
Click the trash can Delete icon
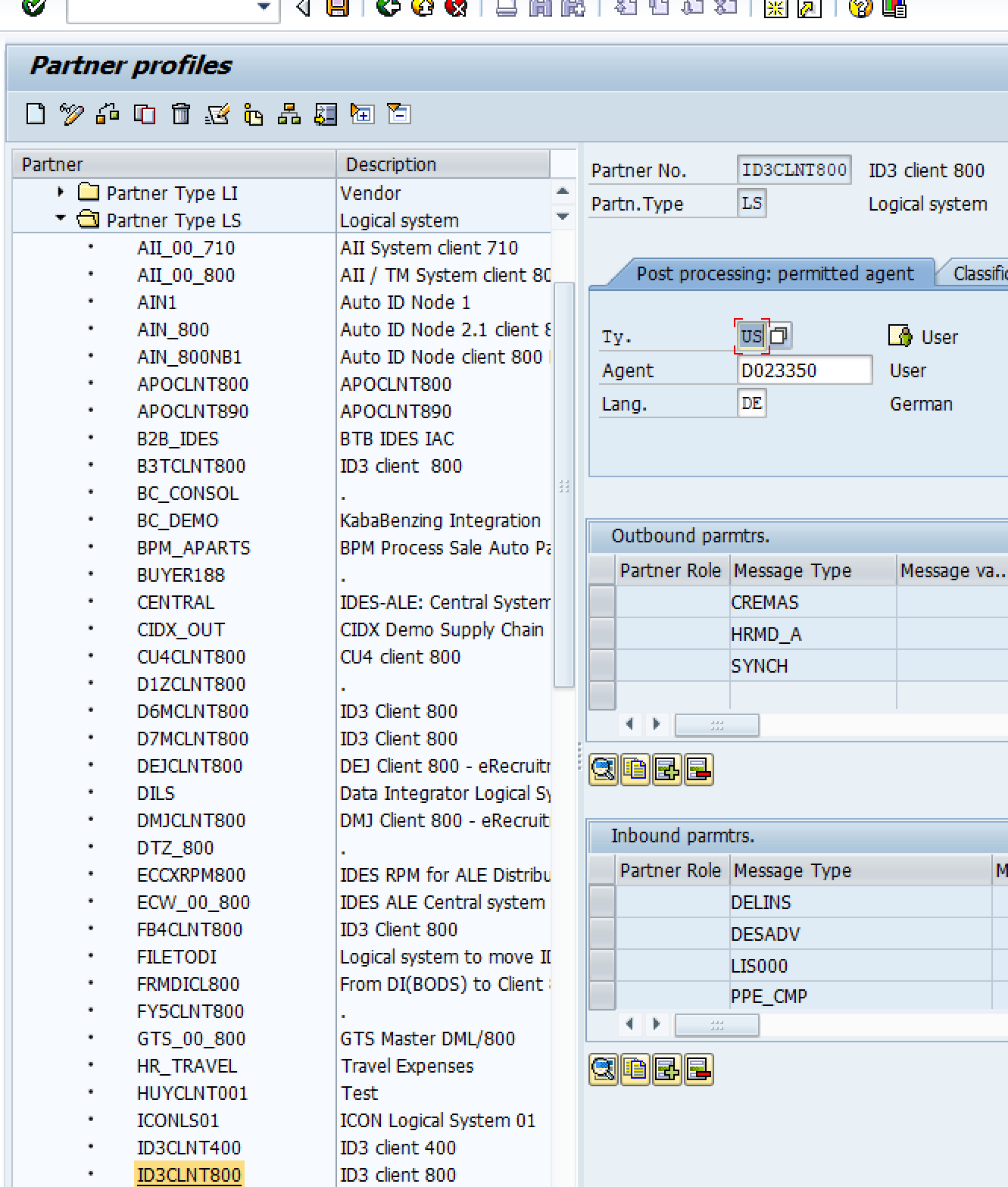tap(181, 114)
